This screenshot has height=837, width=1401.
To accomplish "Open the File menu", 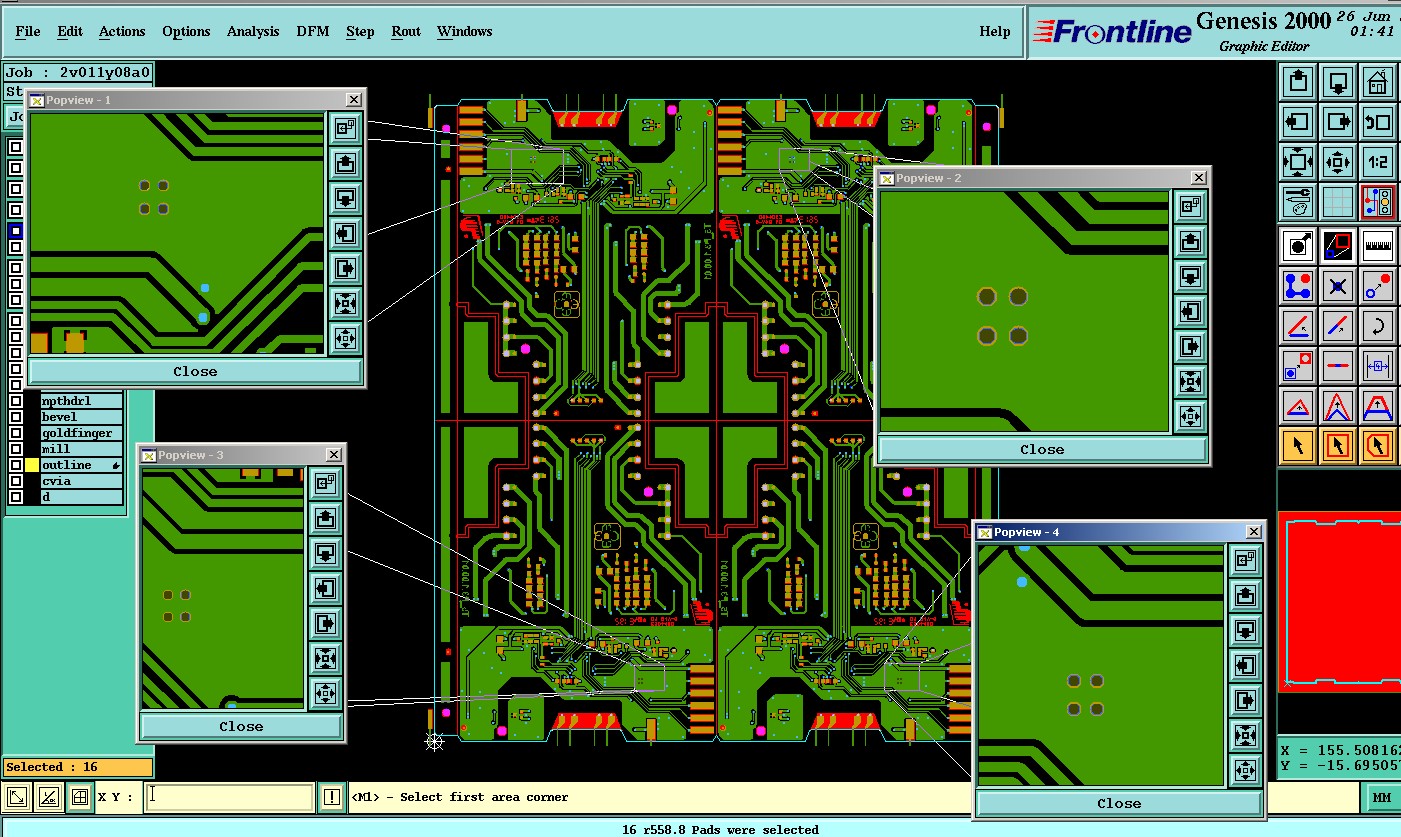I will point(28,31).
